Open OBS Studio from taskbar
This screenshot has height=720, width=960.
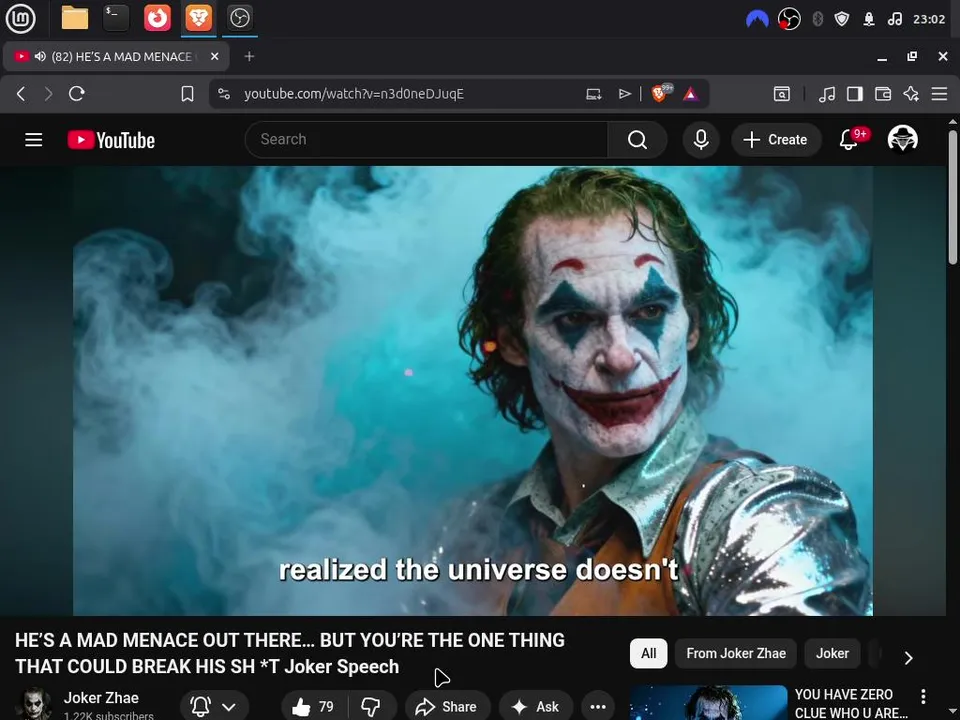(239, 18)
